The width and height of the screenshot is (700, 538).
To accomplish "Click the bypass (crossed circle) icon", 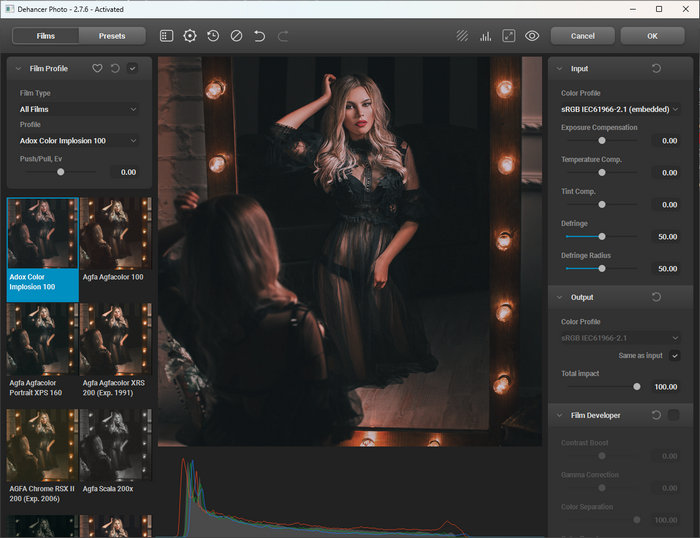I will (x=236, y=36).
